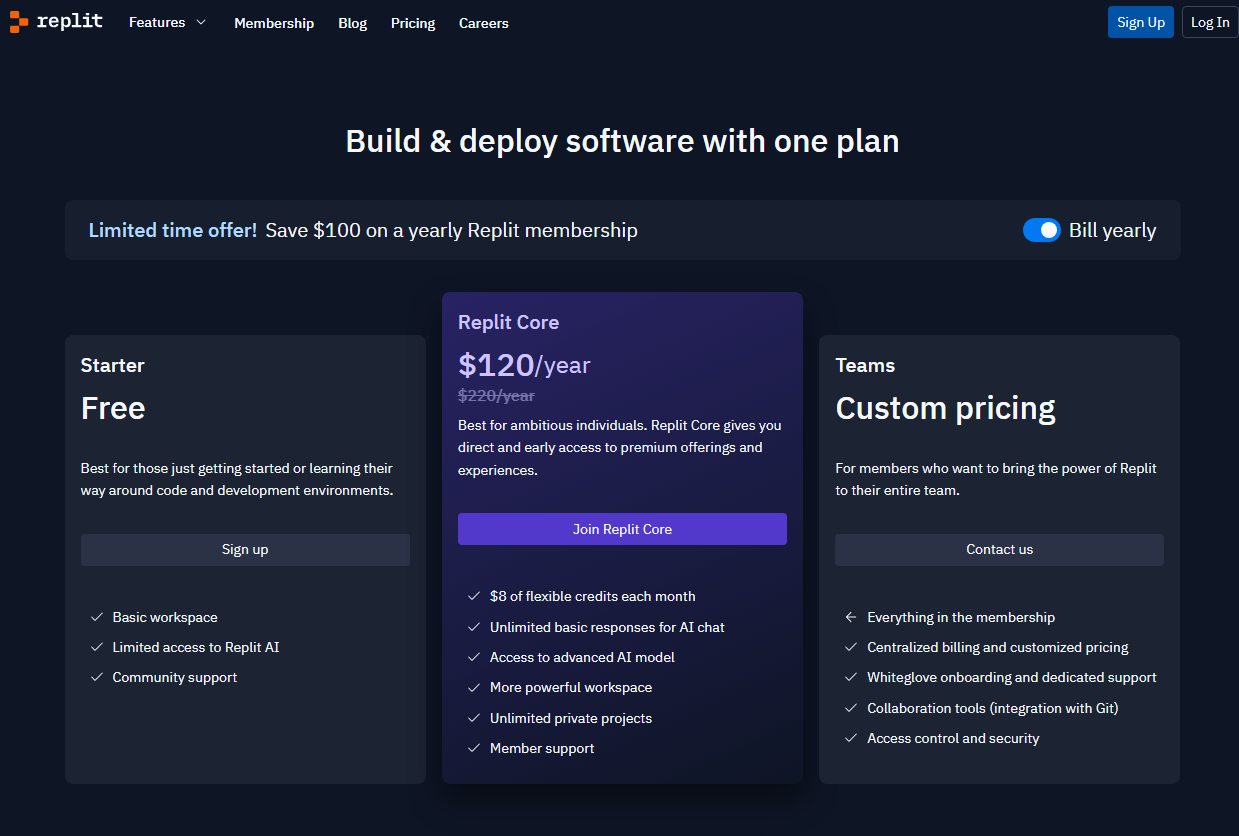This screenshot has width=1239, height=836.
Task: Click the 'Bill yearly' label
Action: click(1112, 230)
